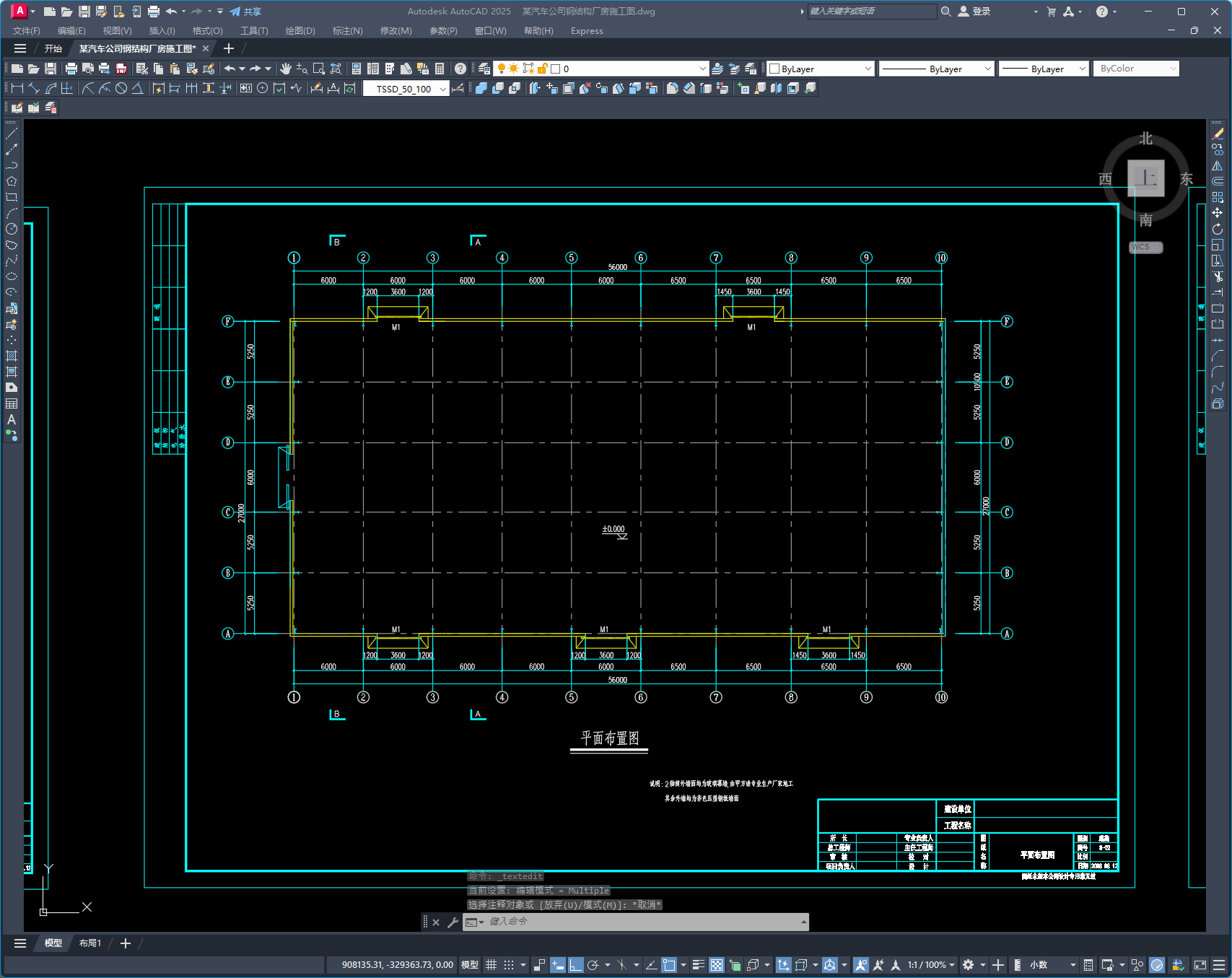1232x978 pixels.
Task: Switch to the 开始 start tab
Action: 53,49
